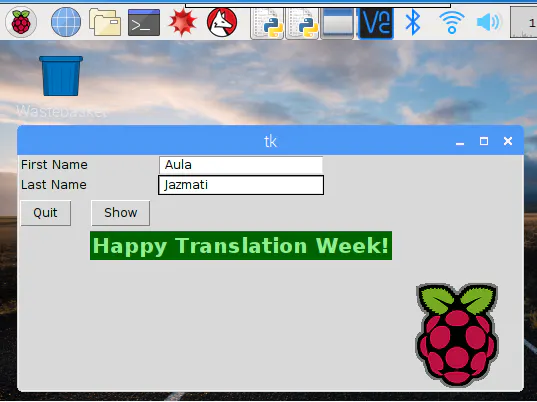Click the Raspberry Pi logo image

[457, 335]
